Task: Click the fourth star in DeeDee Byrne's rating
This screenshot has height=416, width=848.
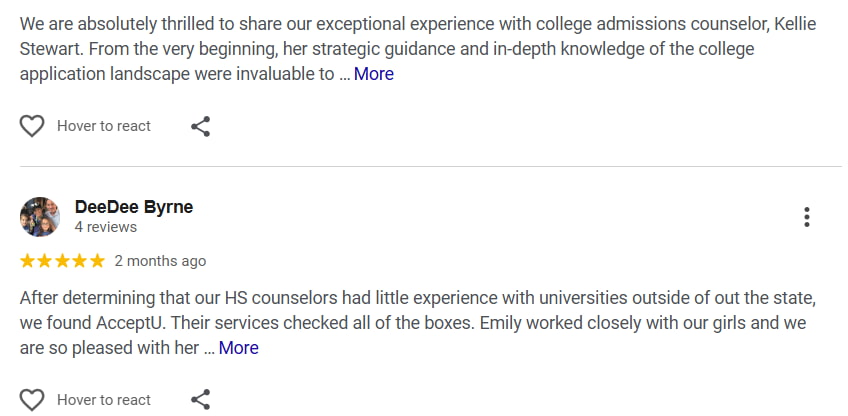Action: [80, 261]
